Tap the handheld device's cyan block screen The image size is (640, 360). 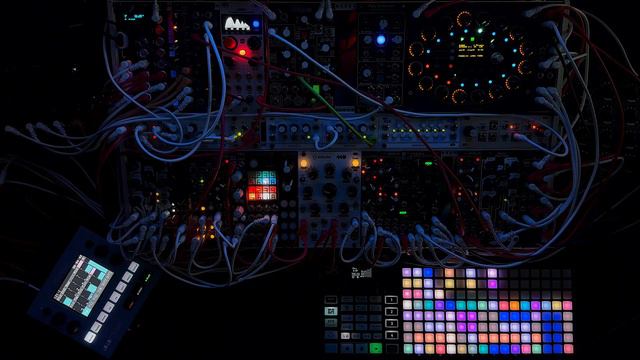(84, 285)
